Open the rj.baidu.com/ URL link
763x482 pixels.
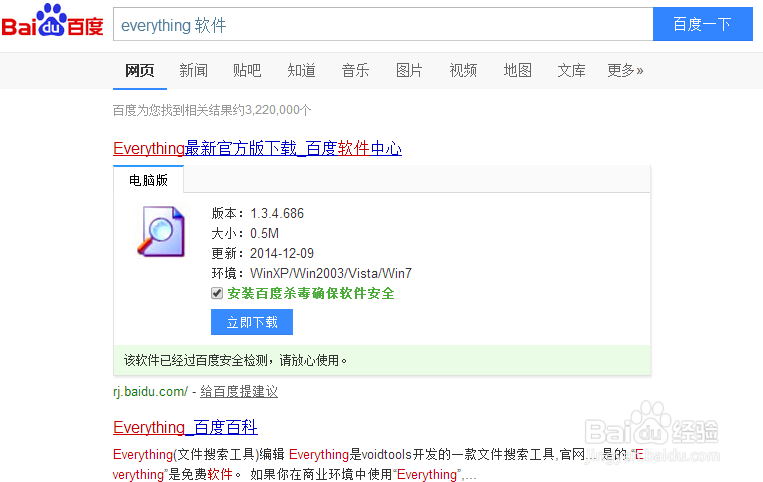(150, 392)
